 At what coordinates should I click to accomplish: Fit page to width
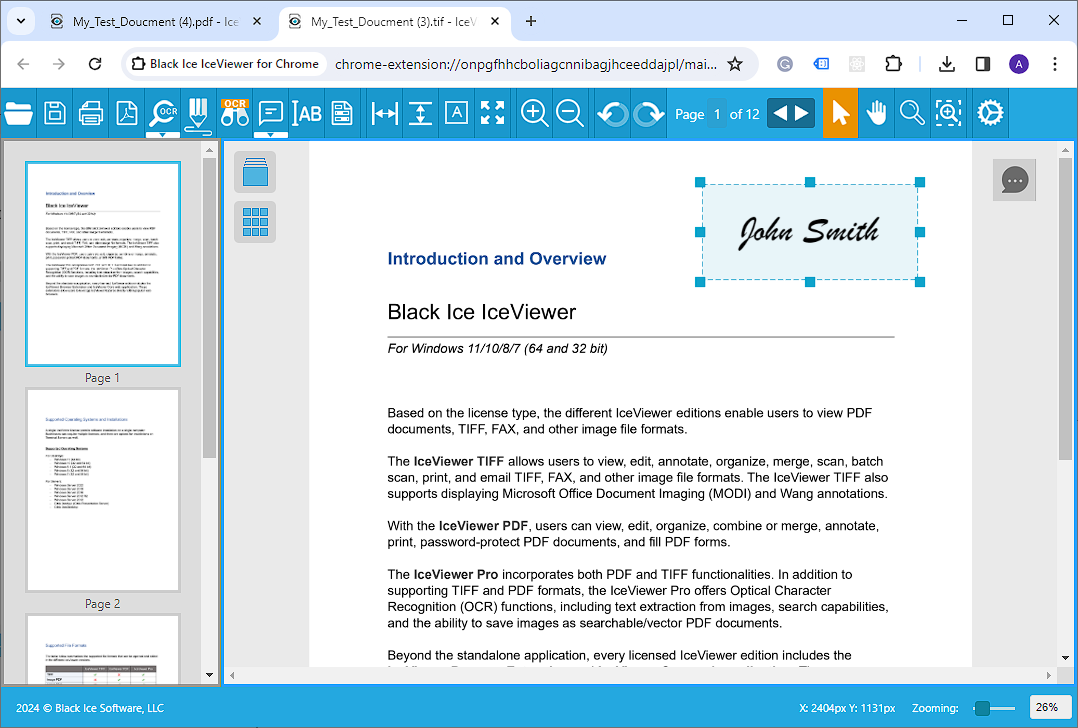click(x=384, y=113)
